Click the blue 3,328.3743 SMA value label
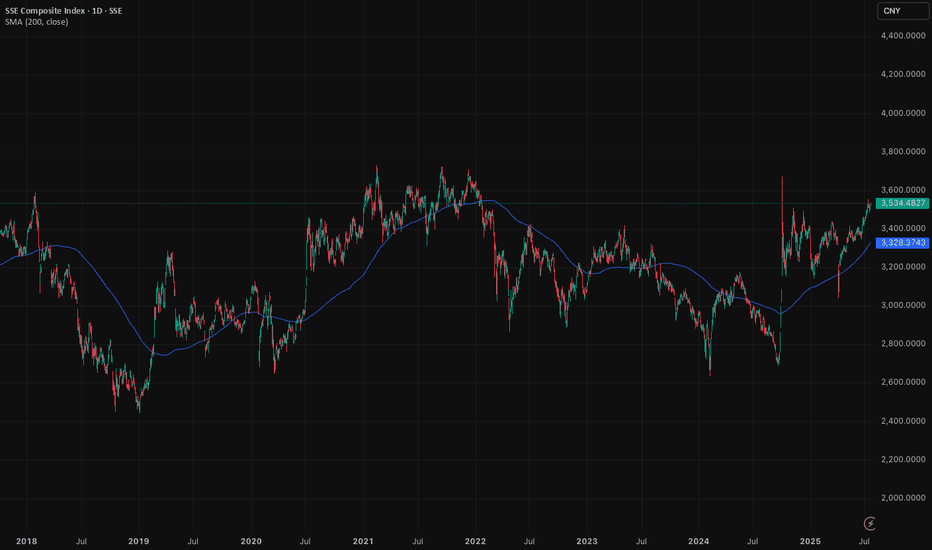The height and width of the screenshot is (550, 932). [900, 243]
